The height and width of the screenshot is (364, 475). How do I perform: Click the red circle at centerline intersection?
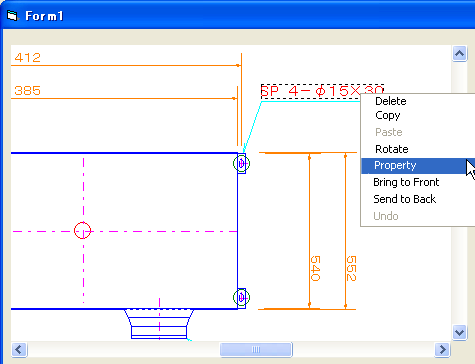(82, 230)
